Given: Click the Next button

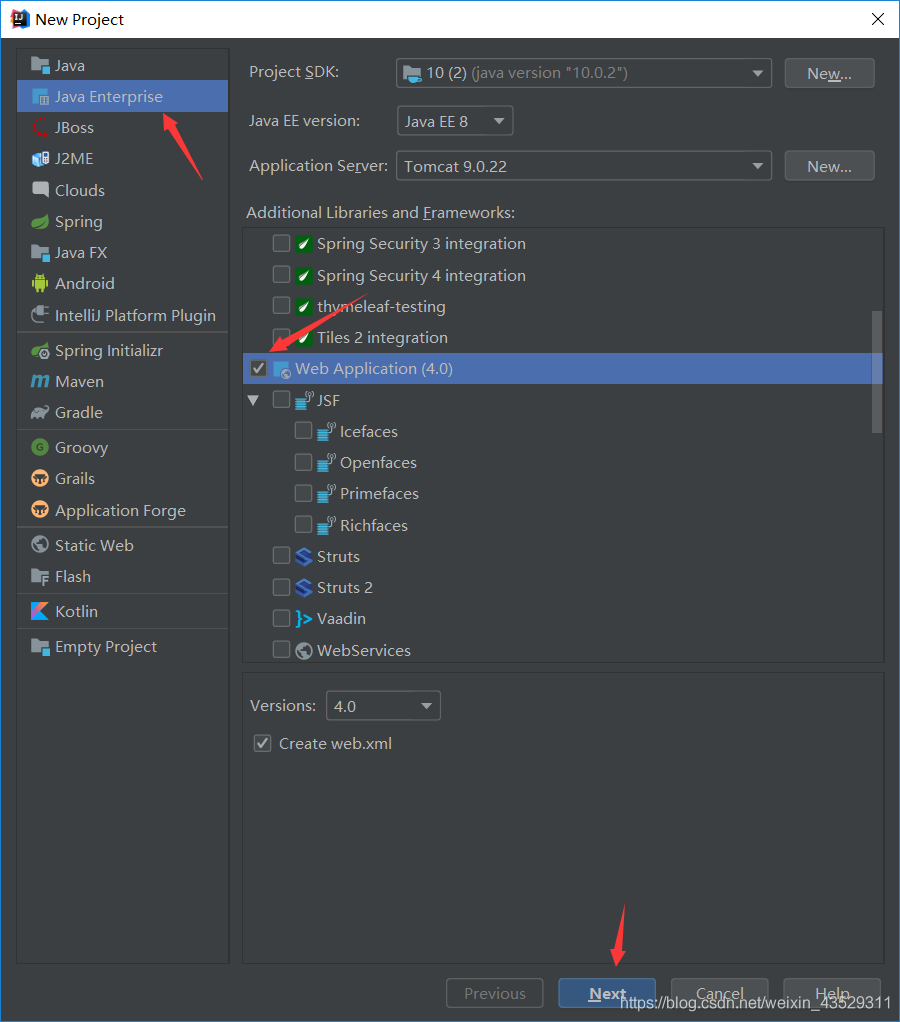Looking at the screenshot, I should (x=607, y=993).
